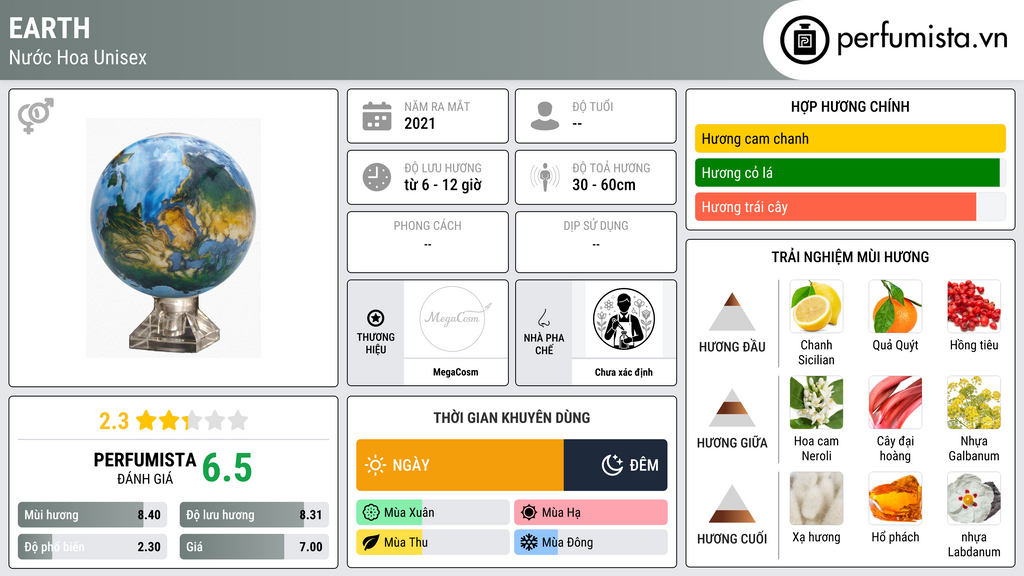This screenshot has height=576, width=1024.
Task: Open the Earth globe perfume bottle image
Action: click(174, 238)
